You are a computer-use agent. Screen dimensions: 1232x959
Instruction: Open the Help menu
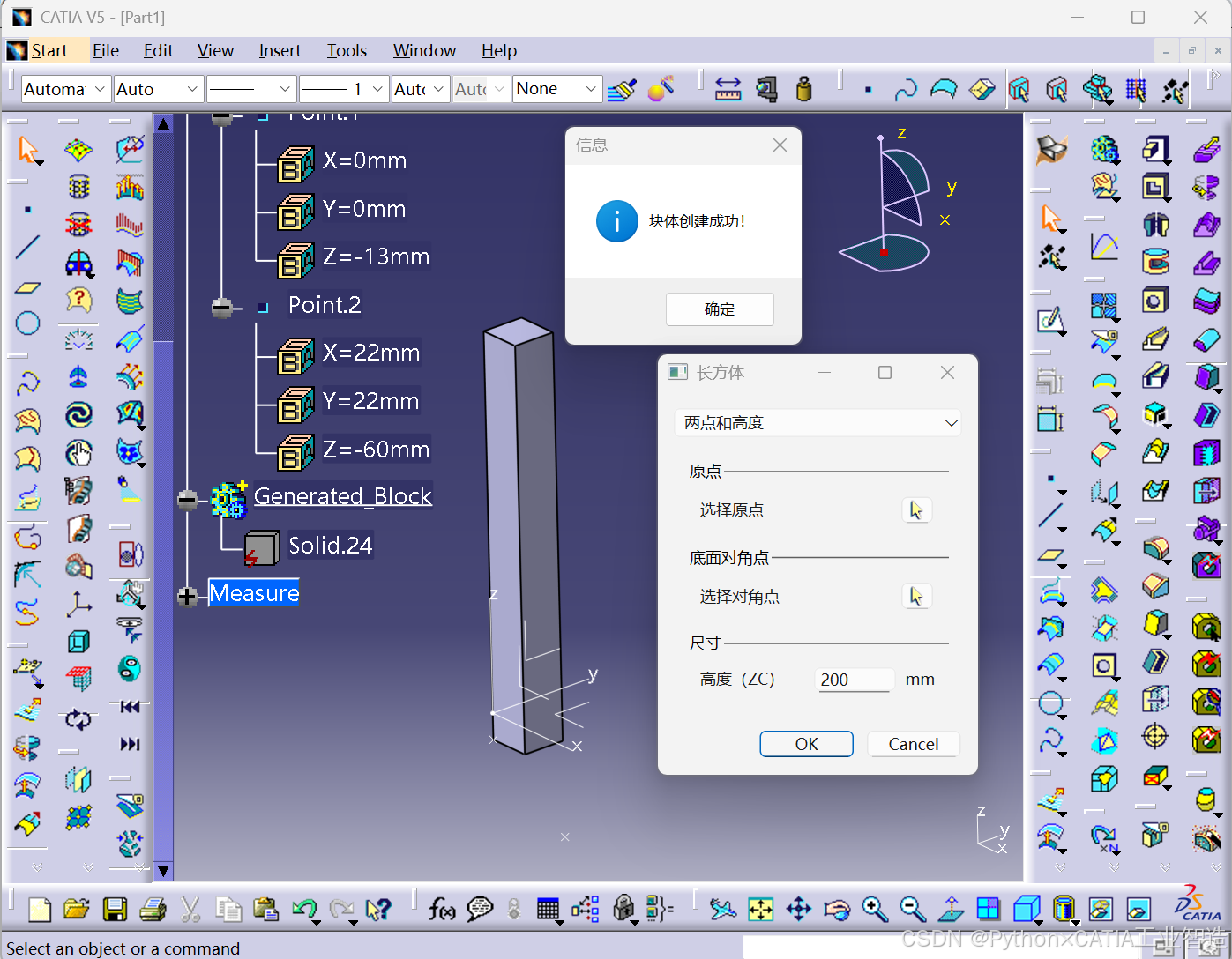pos(499,50)
